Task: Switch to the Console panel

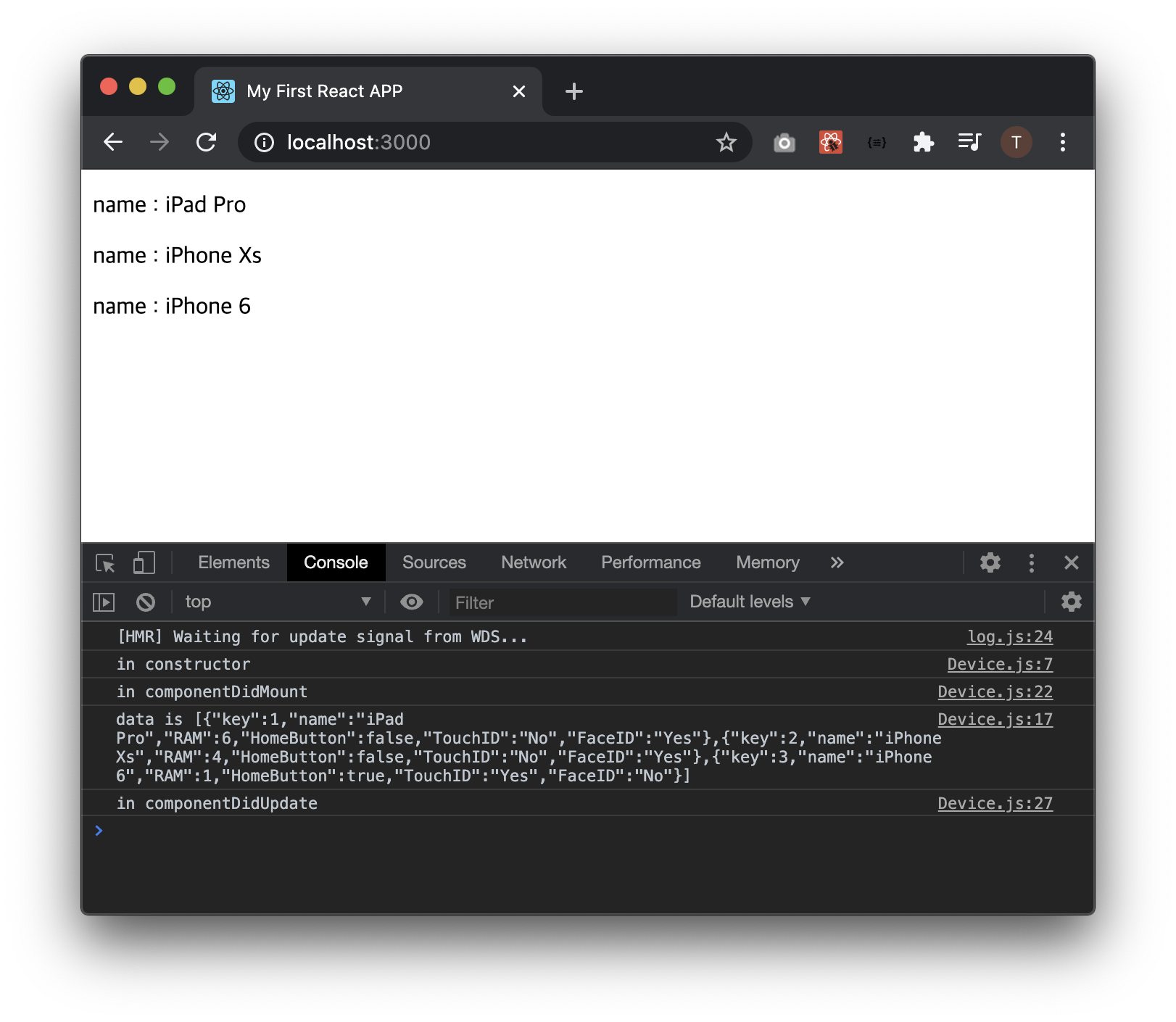Action: 336,562
